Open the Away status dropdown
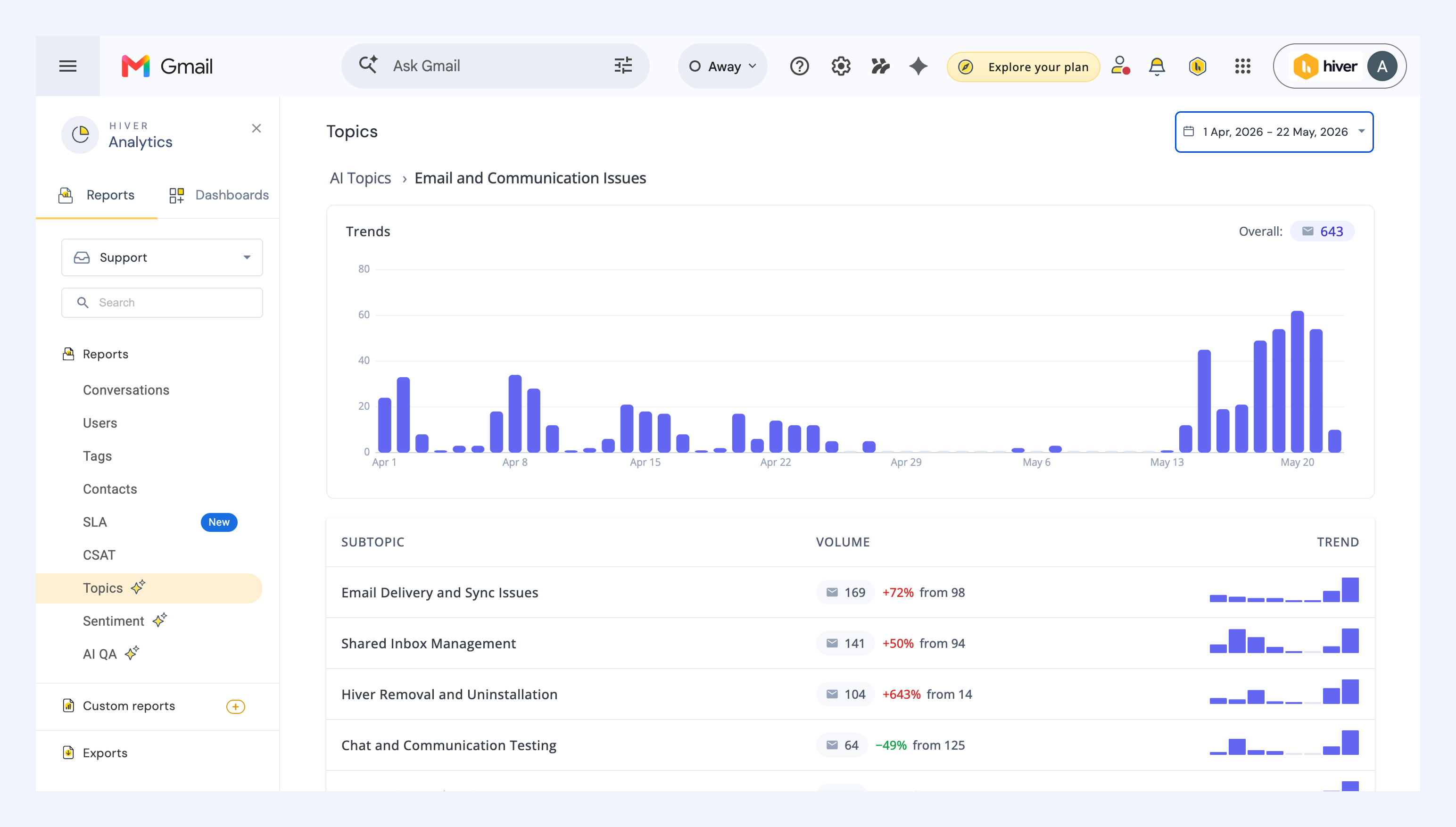This screenshot has height=827, width=1456. (x=722, y=66)
